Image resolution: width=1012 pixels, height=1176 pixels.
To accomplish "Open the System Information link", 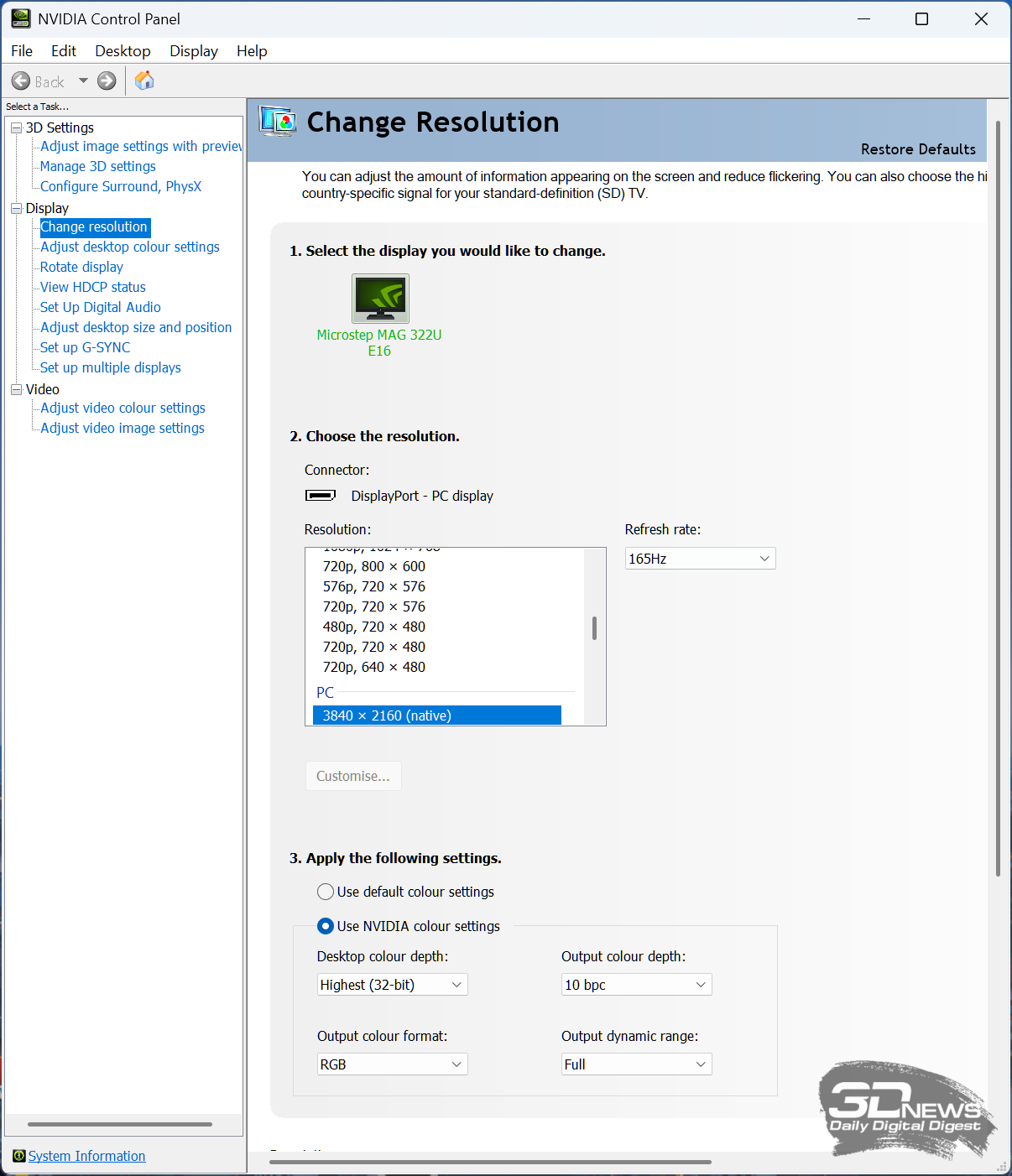I will 86,1156.
